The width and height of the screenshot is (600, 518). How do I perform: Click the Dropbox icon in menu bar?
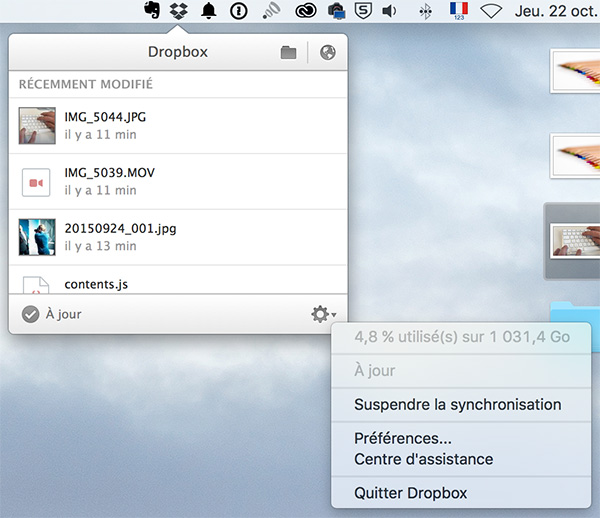(x=179, y=11)
